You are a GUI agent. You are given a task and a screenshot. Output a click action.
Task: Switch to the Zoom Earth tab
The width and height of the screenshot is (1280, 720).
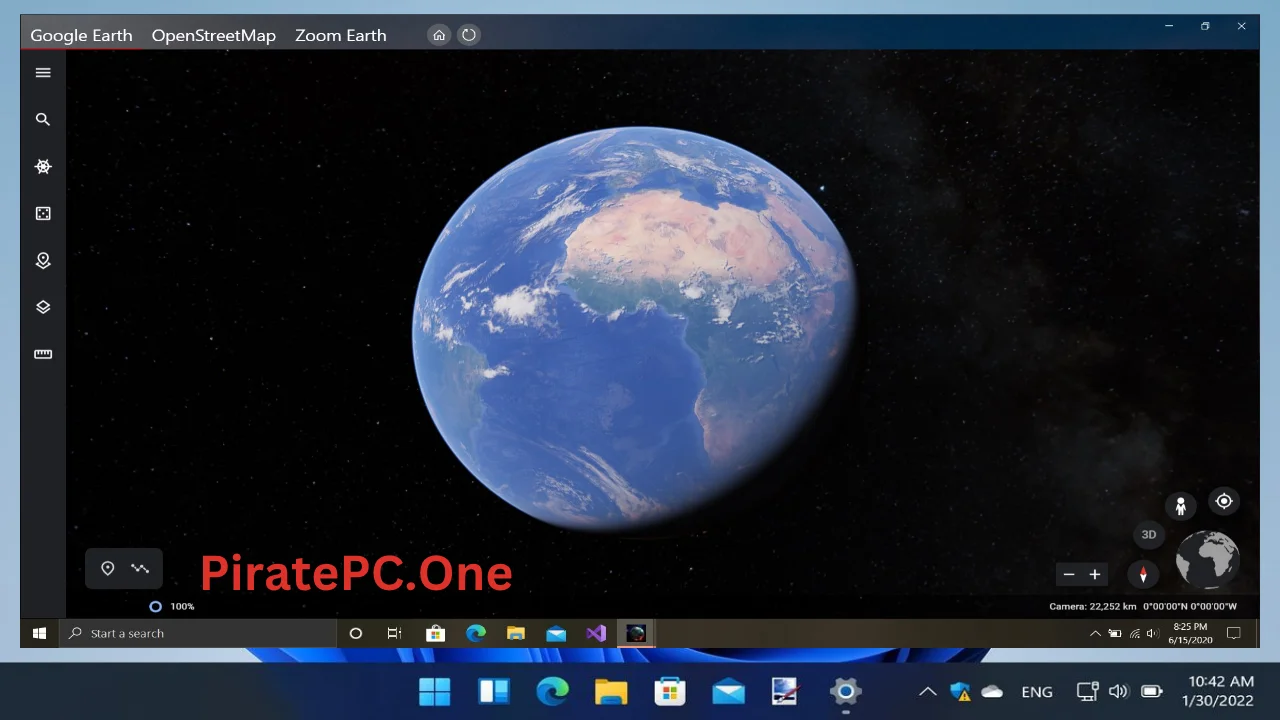pyautogui.click(x=340, y=35)
